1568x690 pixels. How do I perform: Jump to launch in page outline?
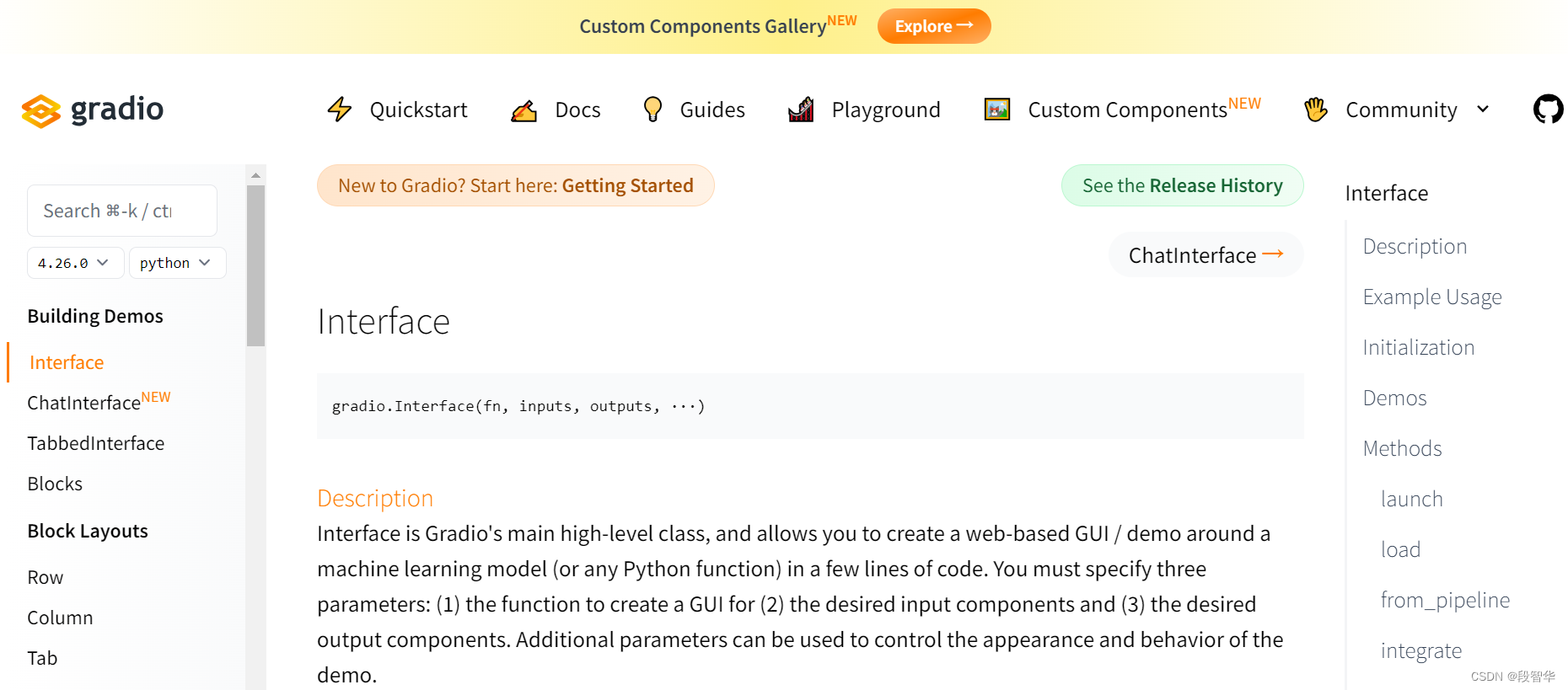1412,499
